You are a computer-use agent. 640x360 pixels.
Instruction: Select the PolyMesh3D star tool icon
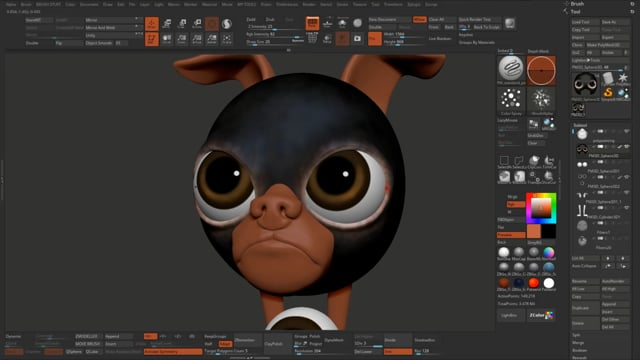click(622, 78)
